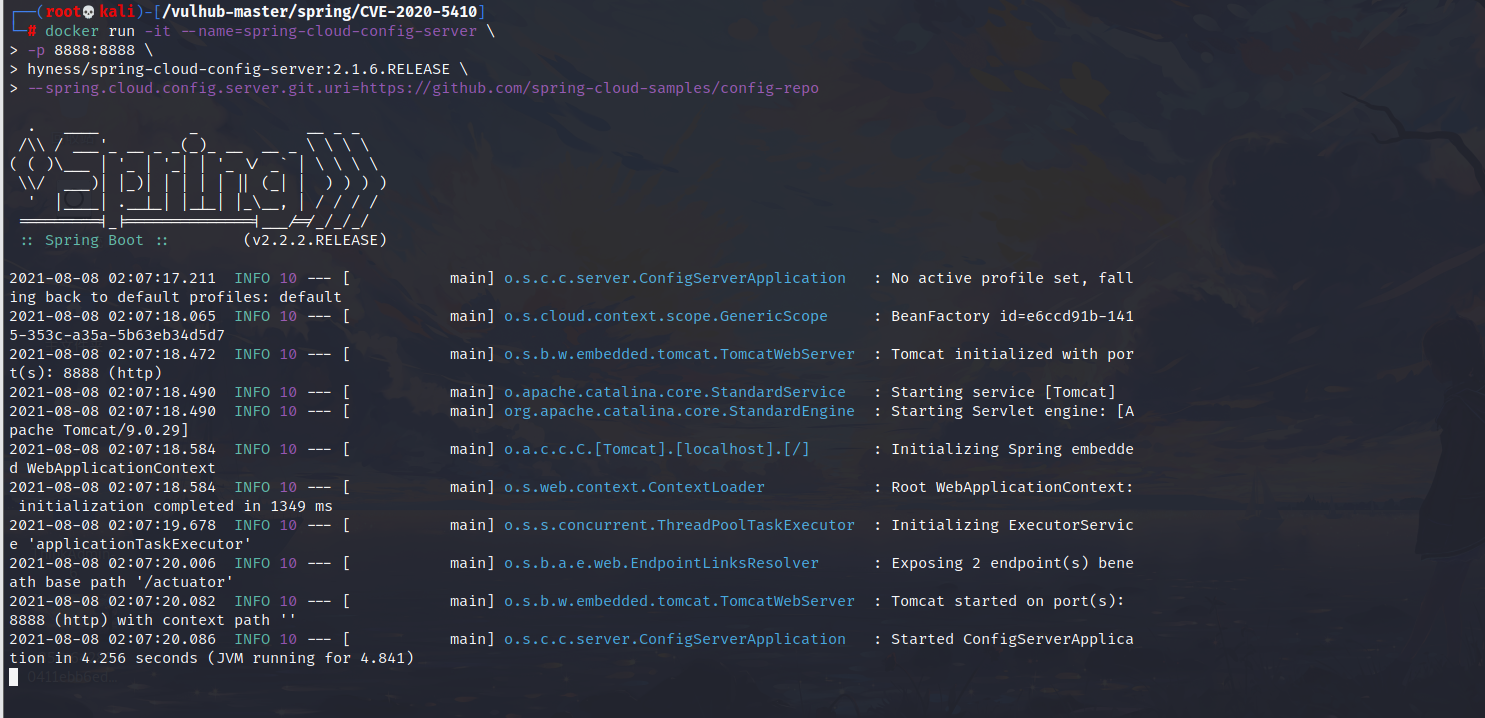Image resolution: width=1485 pixels, height=718 pixels.
Task: Click timestamp 2021-08-08 02:07:18.065
Action: pyautogui.click(x=112, y=316)
